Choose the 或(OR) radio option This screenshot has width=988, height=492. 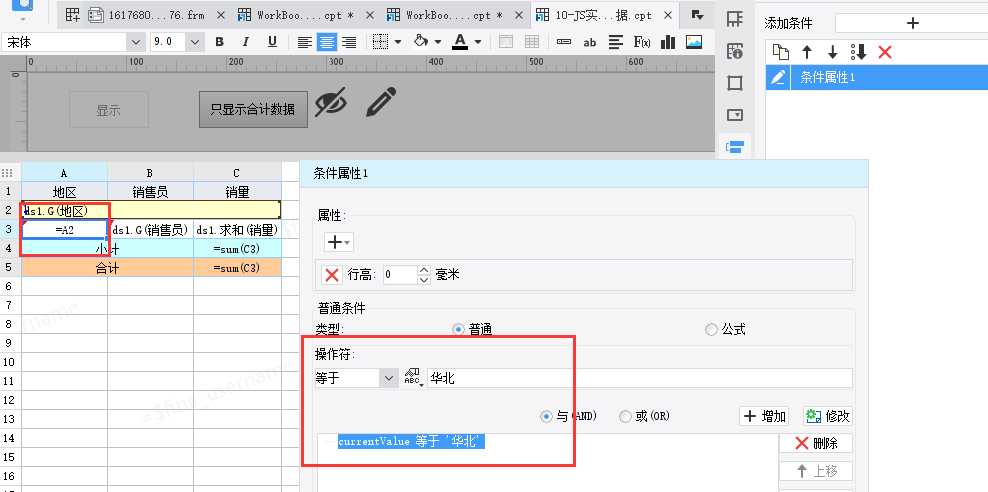[x=645, y=416]
